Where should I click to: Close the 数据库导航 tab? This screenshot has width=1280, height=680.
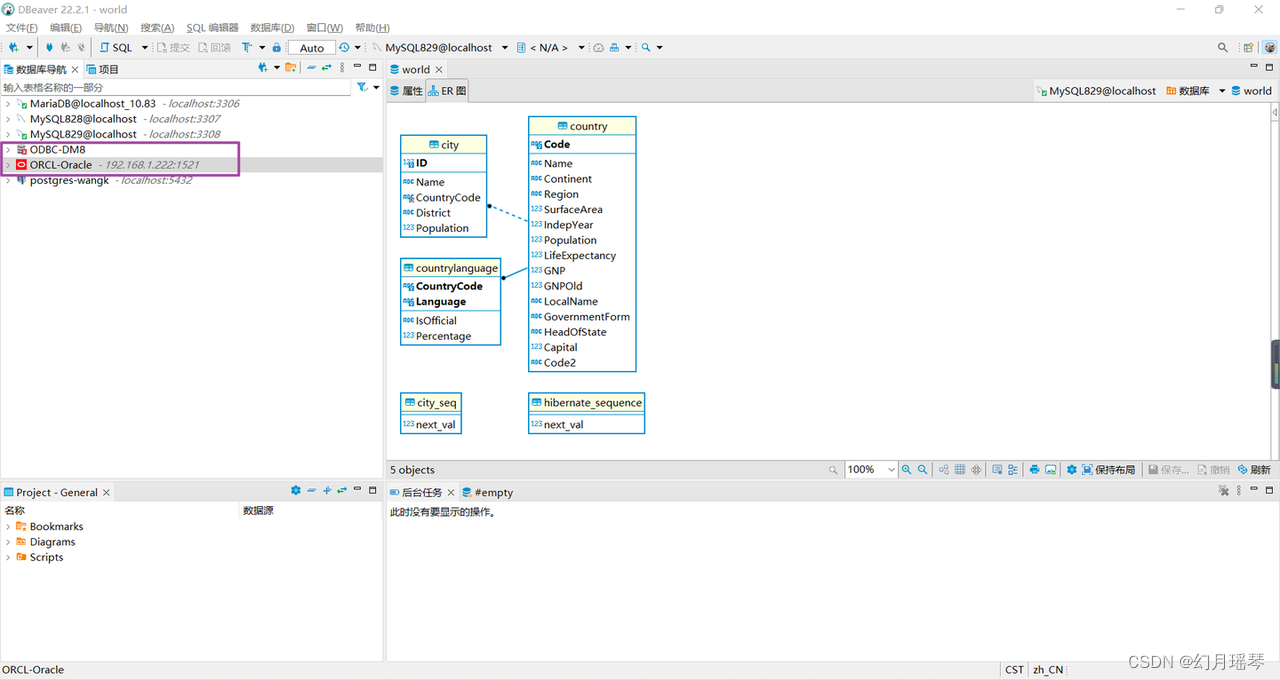click(75, 69)
